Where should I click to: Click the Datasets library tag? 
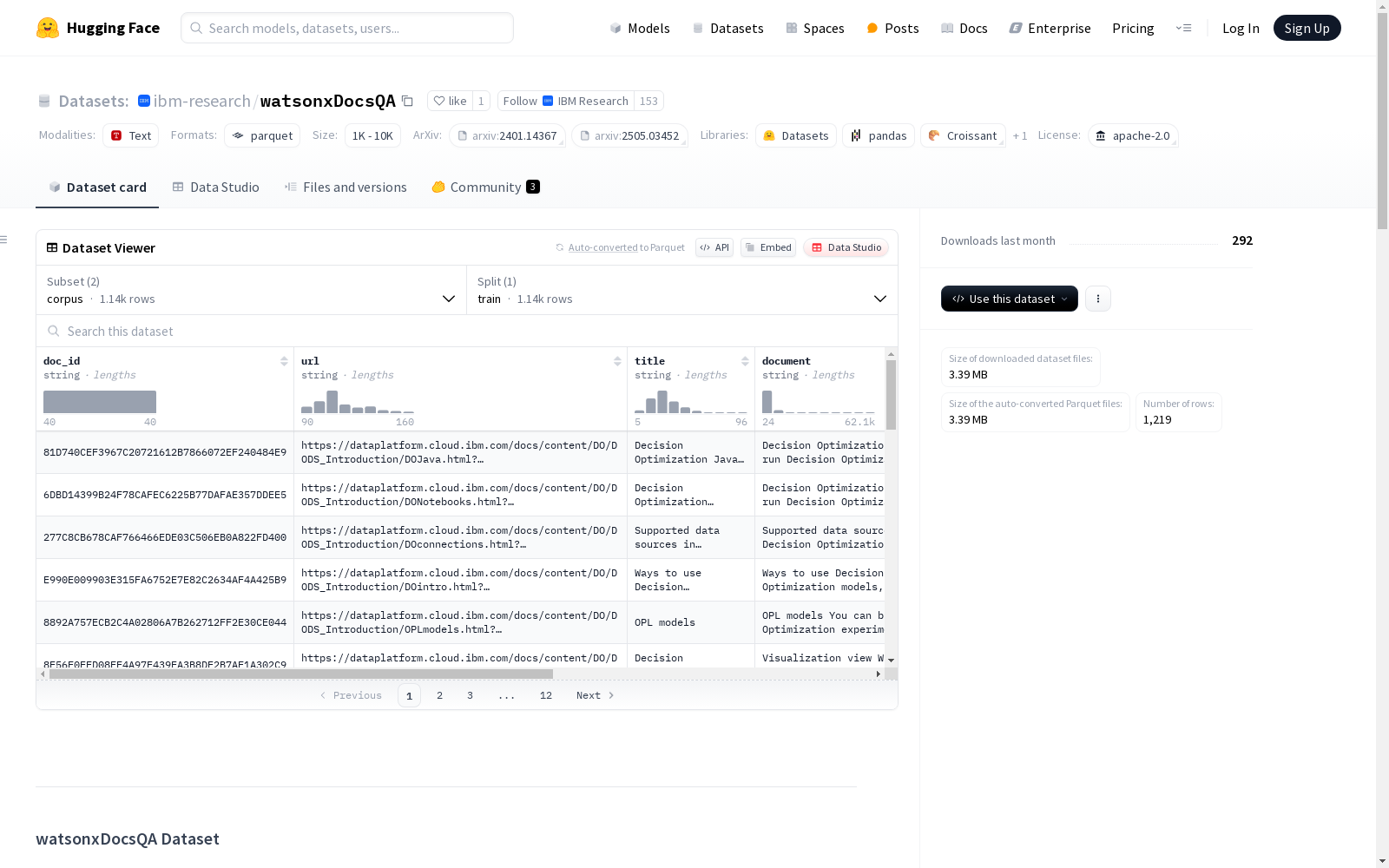[x=796, y=135]
